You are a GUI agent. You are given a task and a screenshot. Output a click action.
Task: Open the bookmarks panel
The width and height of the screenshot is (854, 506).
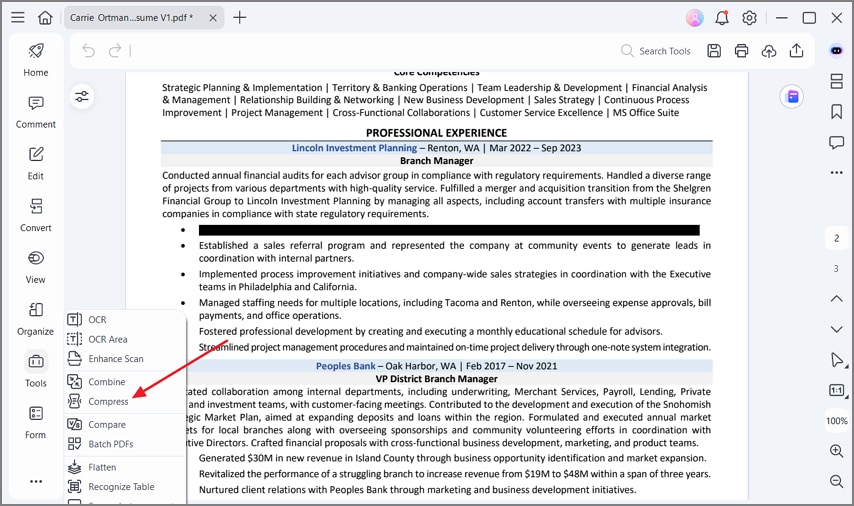pyautogui.click(x=837, y=112)
